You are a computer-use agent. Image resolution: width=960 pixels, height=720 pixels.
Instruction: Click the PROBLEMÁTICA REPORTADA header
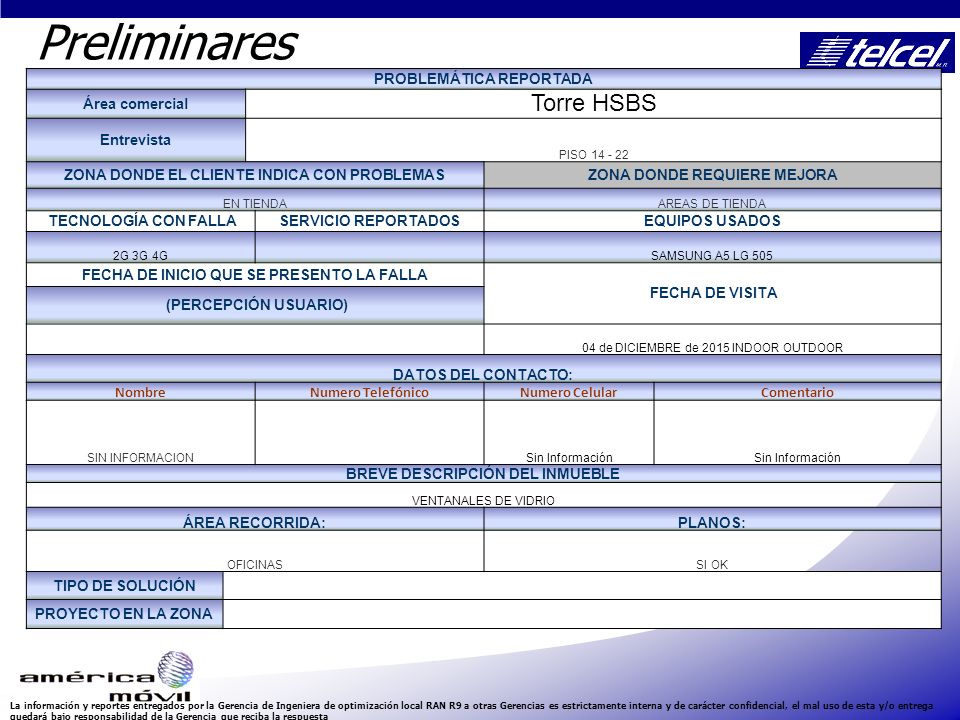click(483, 79)
